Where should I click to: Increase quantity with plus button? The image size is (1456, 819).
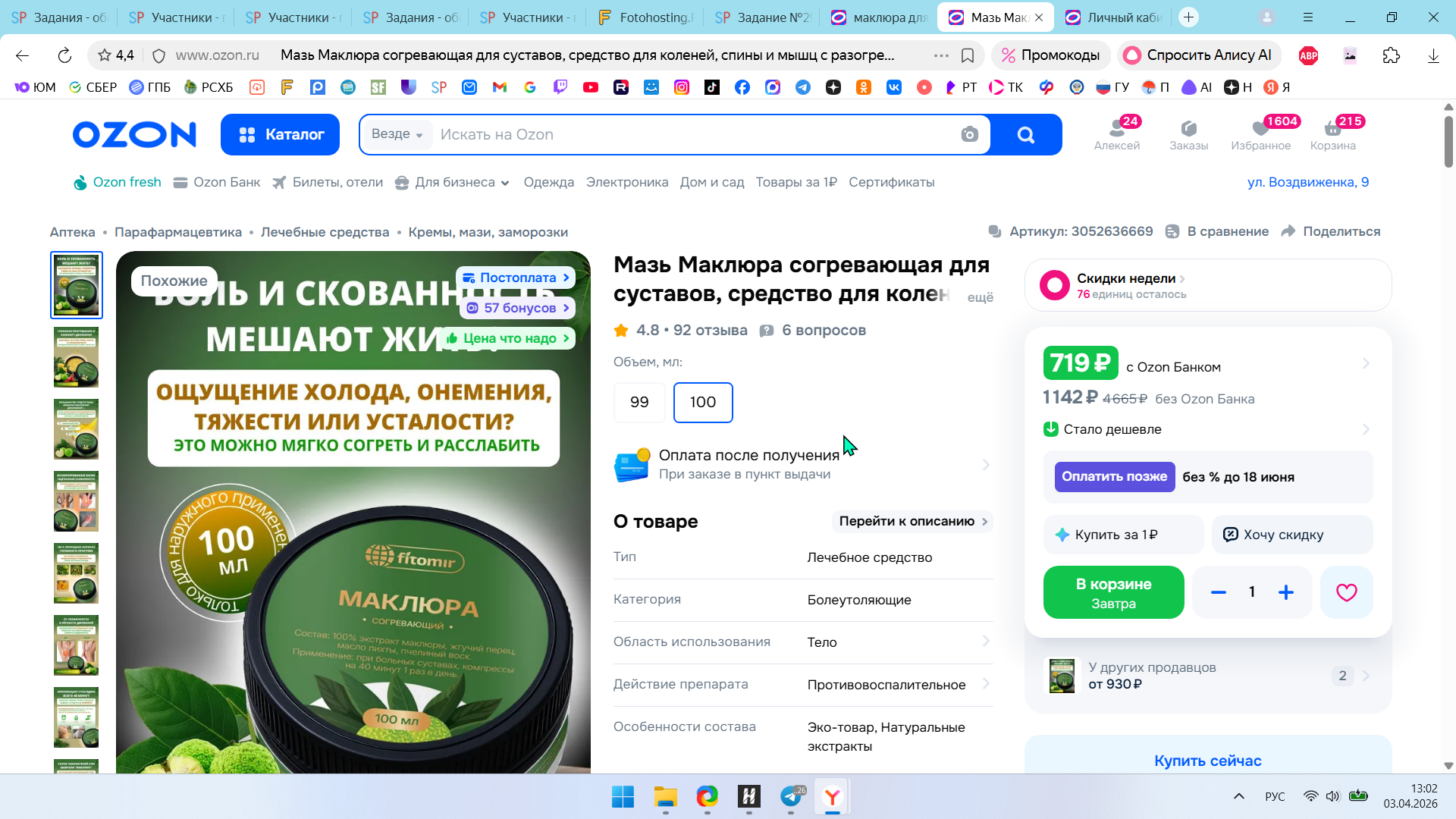[1286, 592]
